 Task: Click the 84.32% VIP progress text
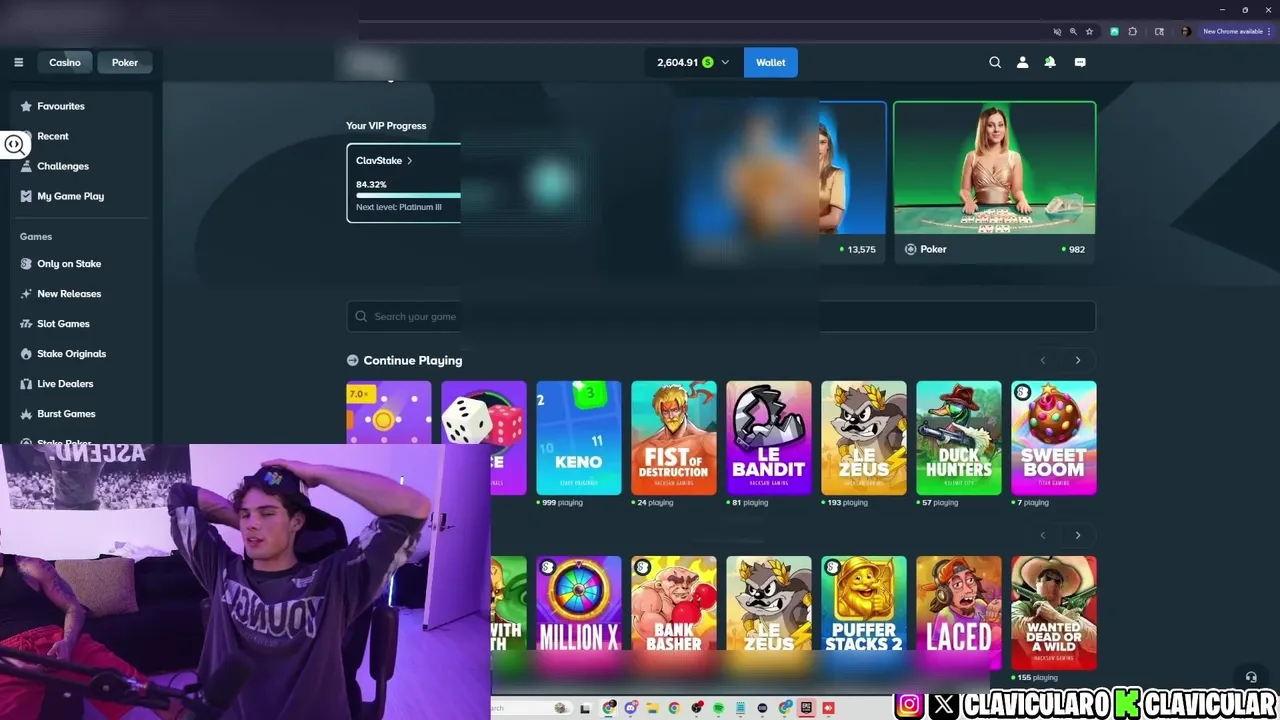371,185
